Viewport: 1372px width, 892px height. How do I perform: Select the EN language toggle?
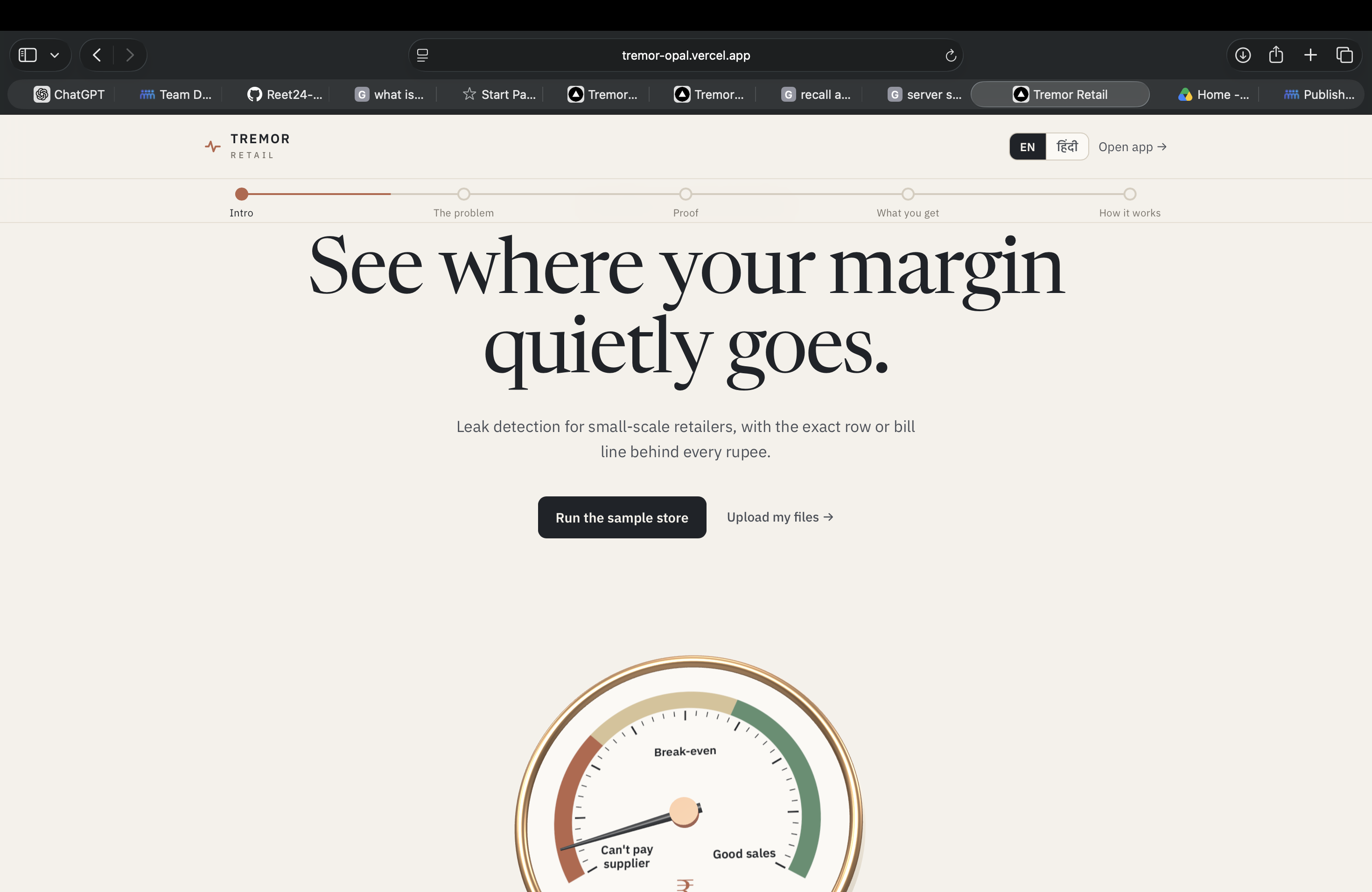click(x=1027, y=147)
